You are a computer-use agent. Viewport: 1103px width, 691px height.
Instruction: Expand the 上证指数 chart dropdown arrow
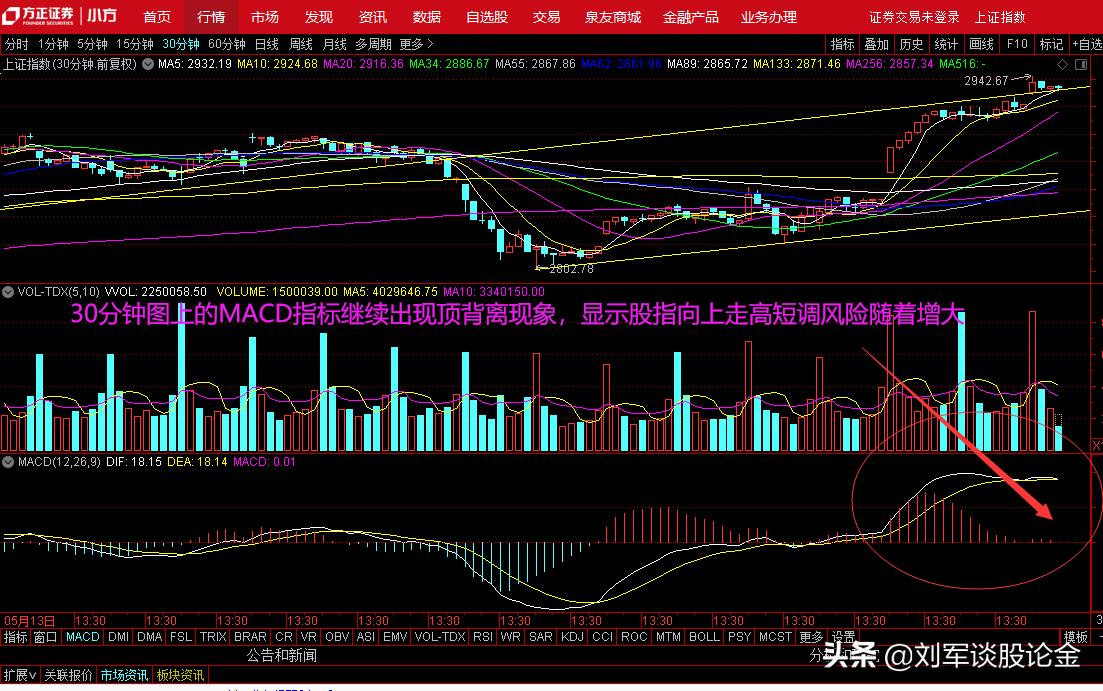[x=148, y=64]
